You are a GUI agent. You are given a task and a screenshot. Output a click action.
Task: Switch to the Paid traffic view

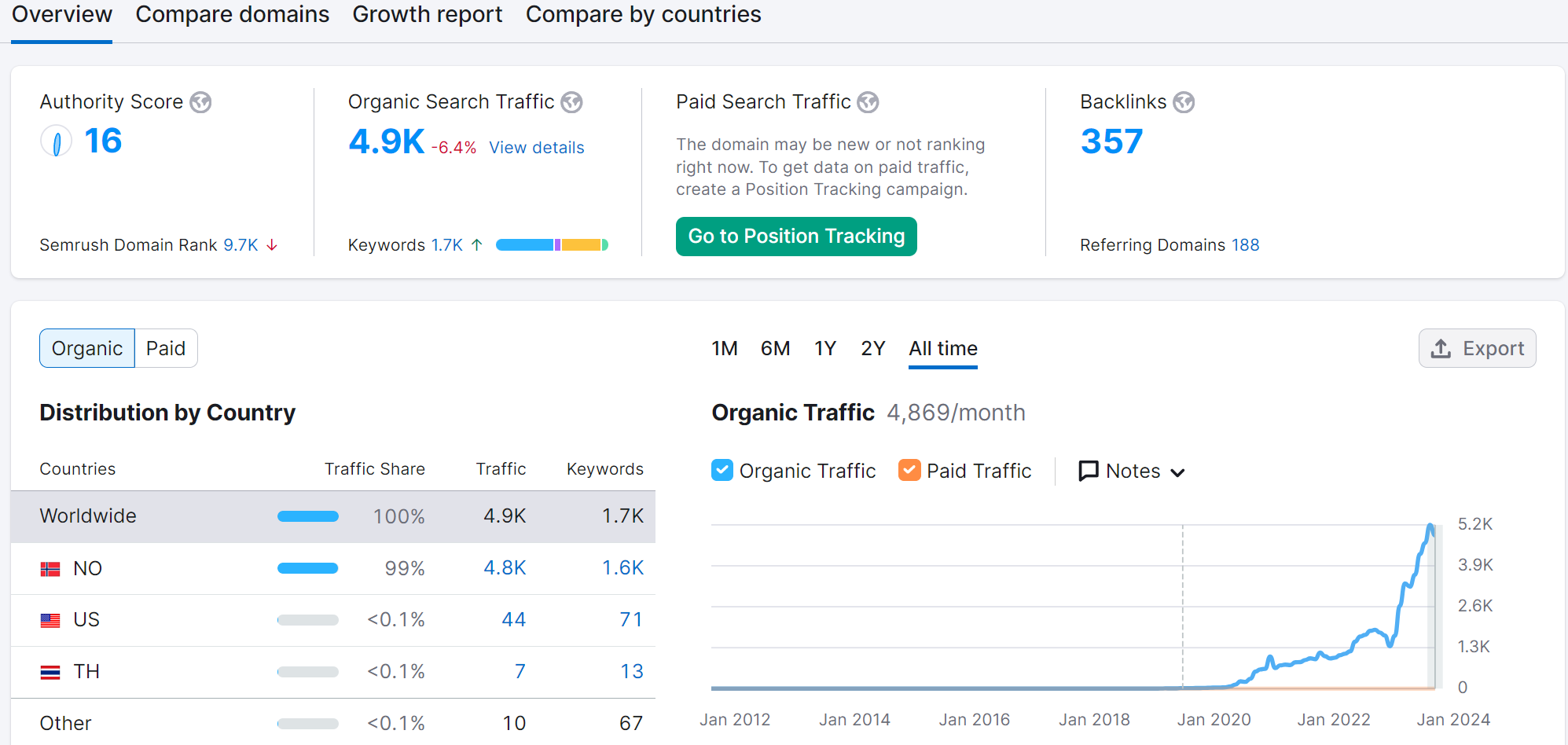(166, 347)
